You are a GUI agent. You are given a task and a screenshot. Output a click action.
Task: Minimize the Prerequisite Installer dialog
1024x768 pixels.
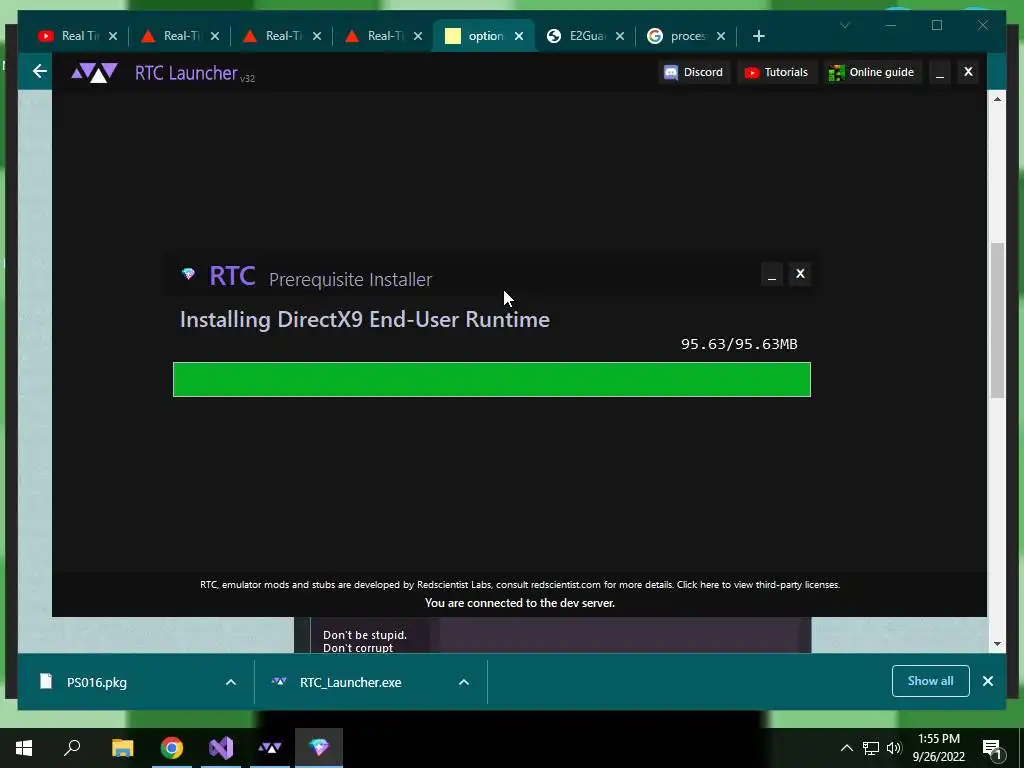pos(772,274)
